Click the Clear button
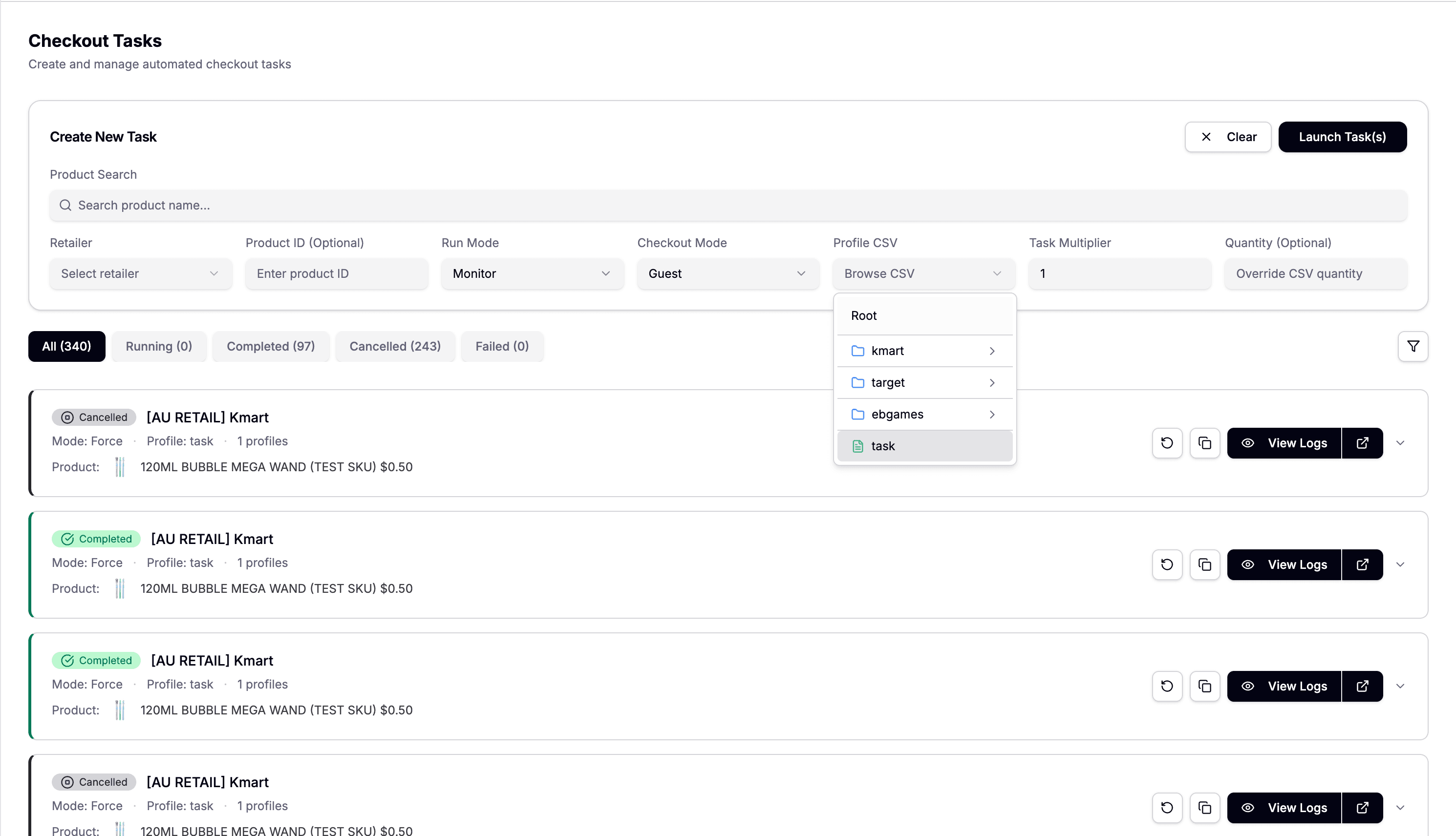 1227,137
